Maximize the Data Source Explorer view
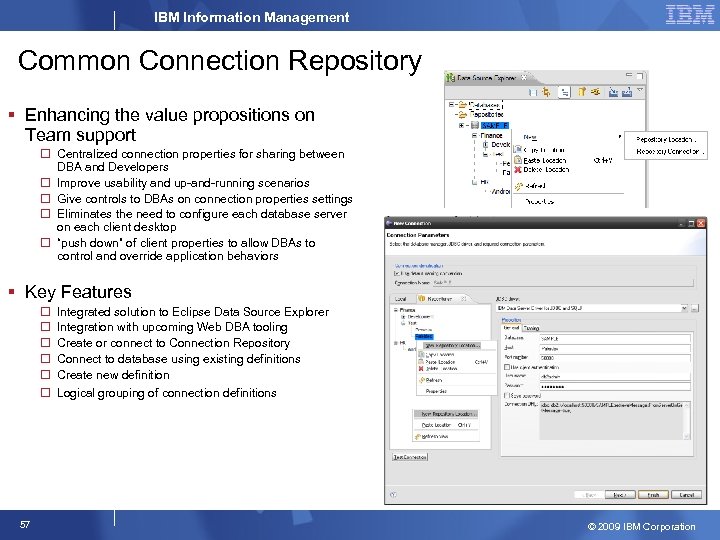 point(640,75)
